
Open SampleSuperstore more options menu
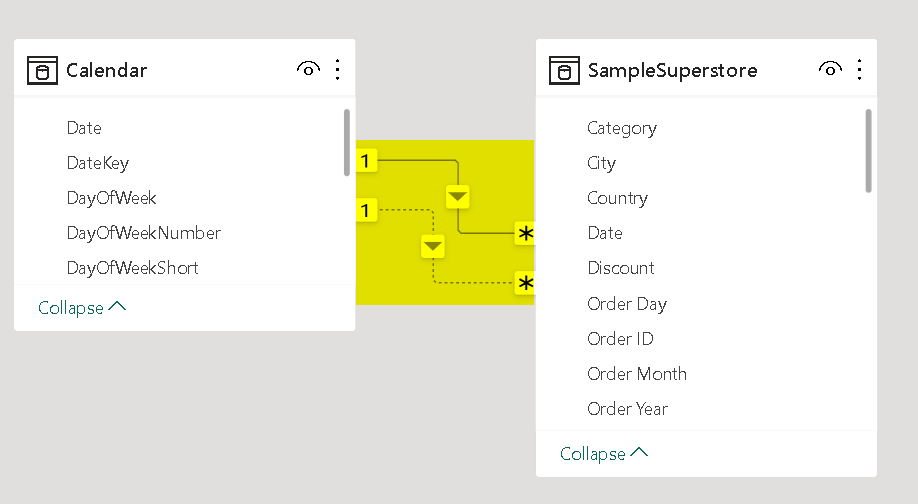860,69
